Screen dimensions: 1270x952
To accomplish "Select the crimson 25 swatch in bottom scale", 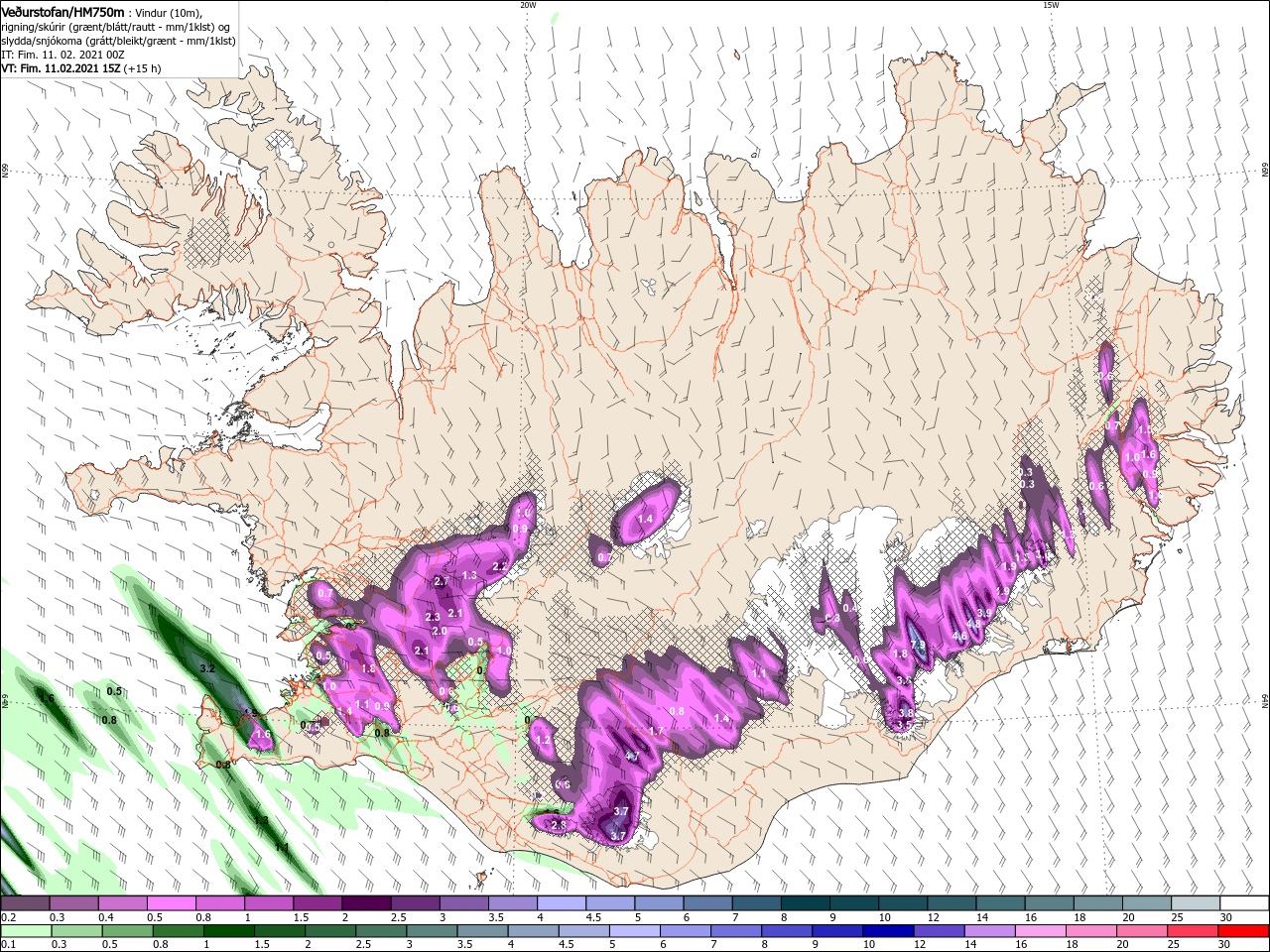I will pyautogui.click(x=1194, y=931).
